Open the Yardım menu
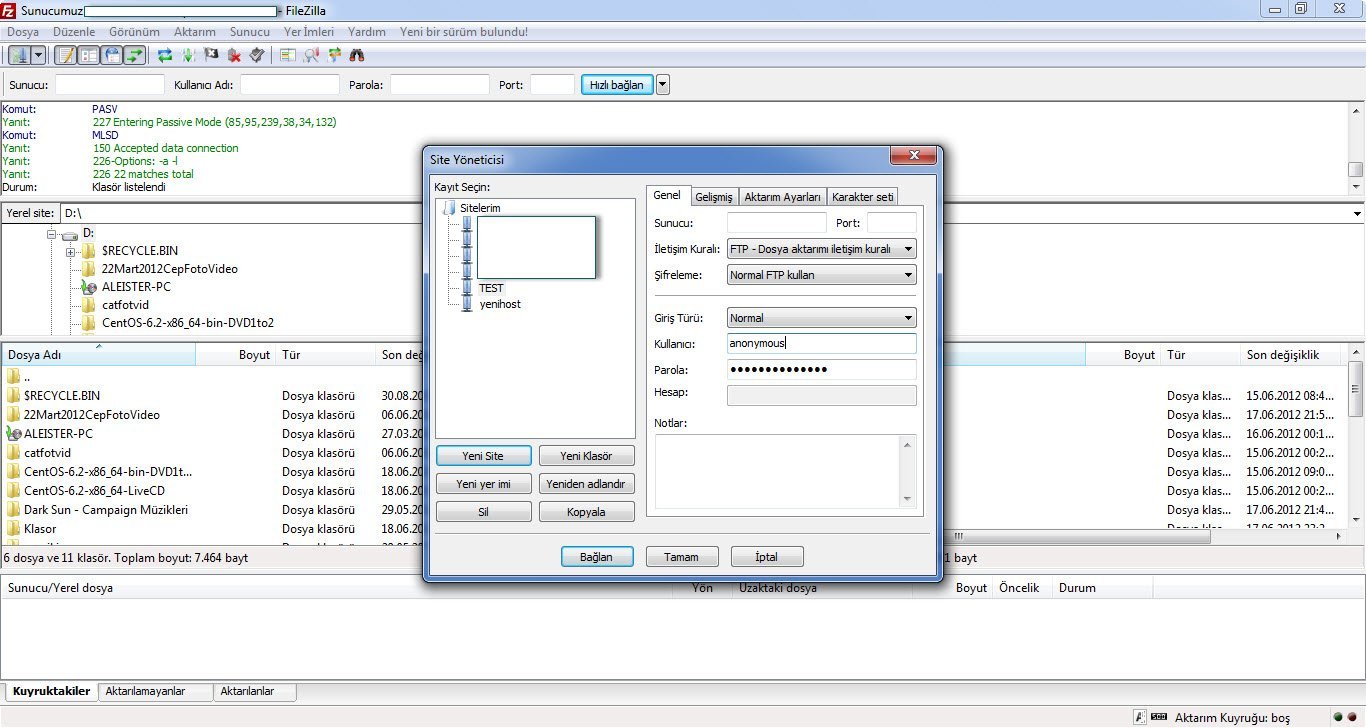 (367, 32)
